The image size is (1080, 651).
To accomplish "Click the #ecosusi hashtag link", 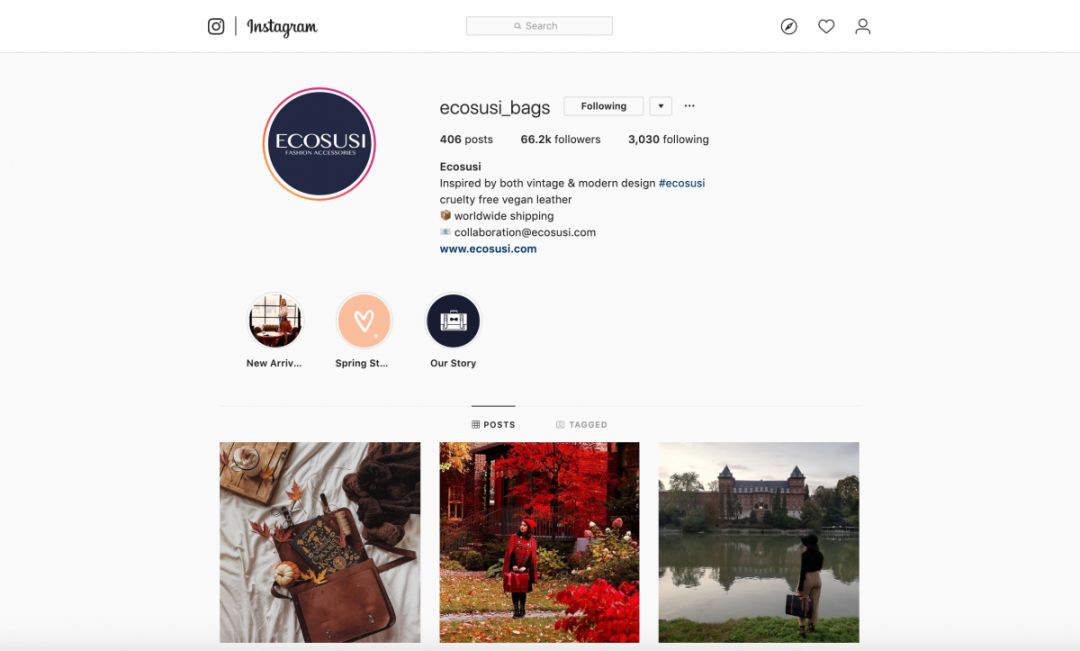I will tap(681, 183).
